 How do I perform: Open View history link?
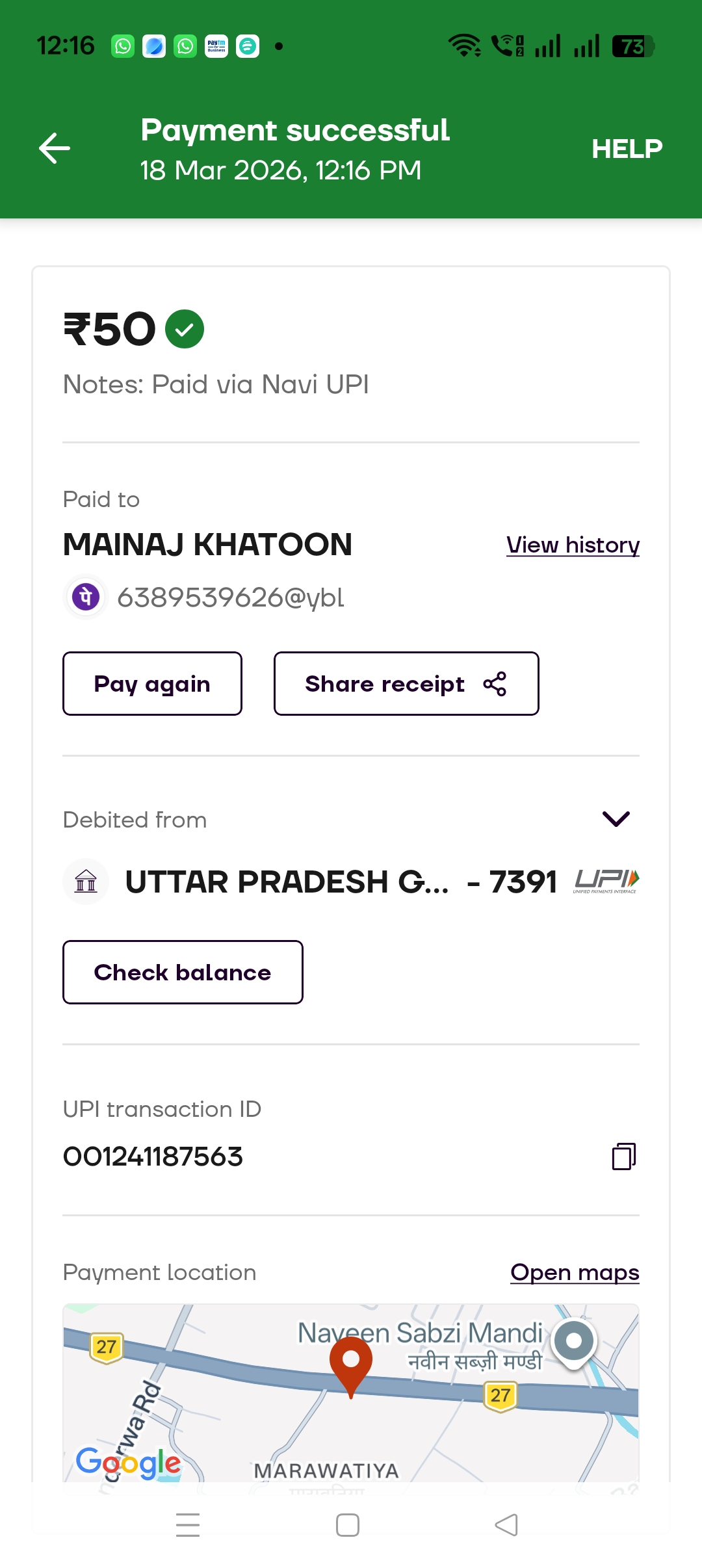click(573, 545)
